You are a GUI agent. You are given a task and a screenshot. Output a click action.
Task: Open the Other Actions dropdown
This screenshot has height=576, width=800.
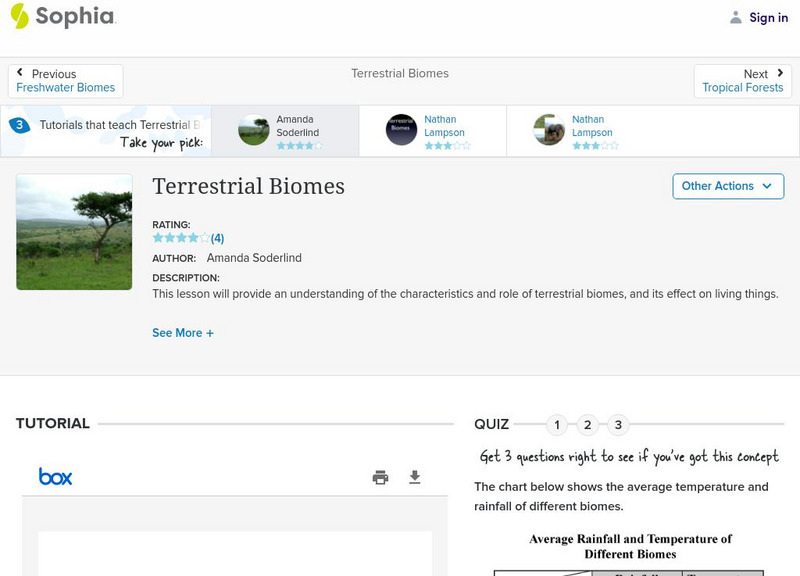tap(727, 186)
